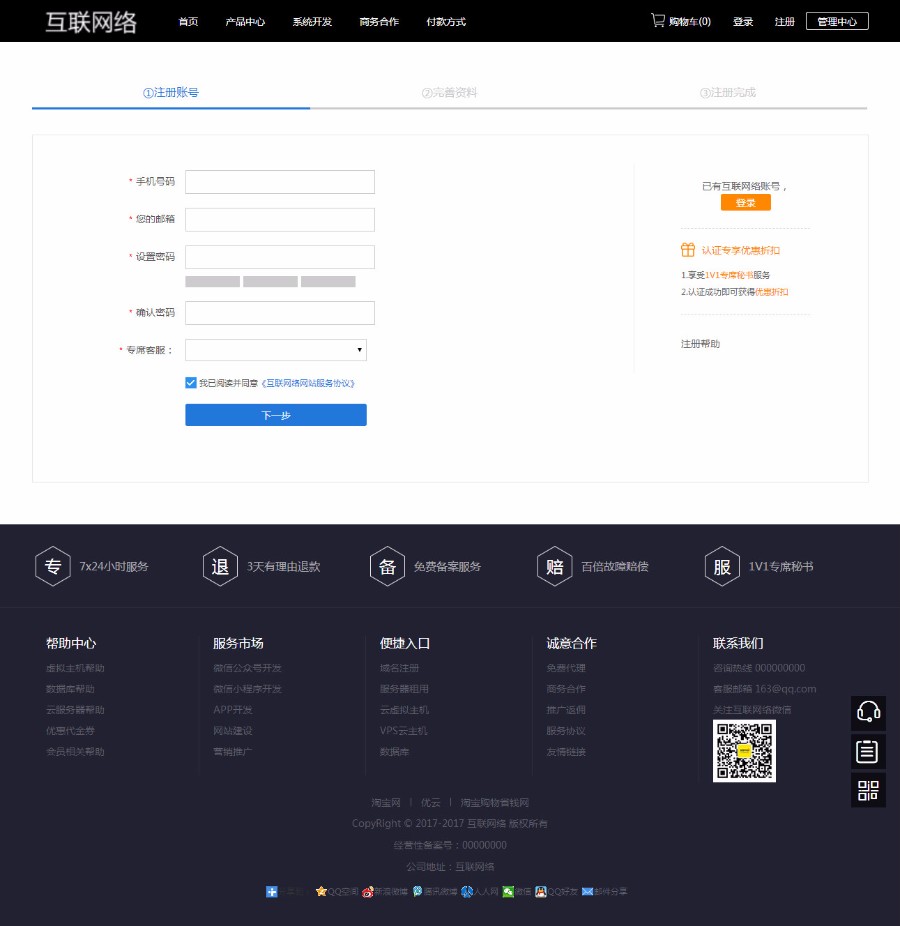Uncheck the website service agreement checkbox
Image resolution: width=900 pixels, height=926 pixels.
pyautogui.click(x=190, y=382)
